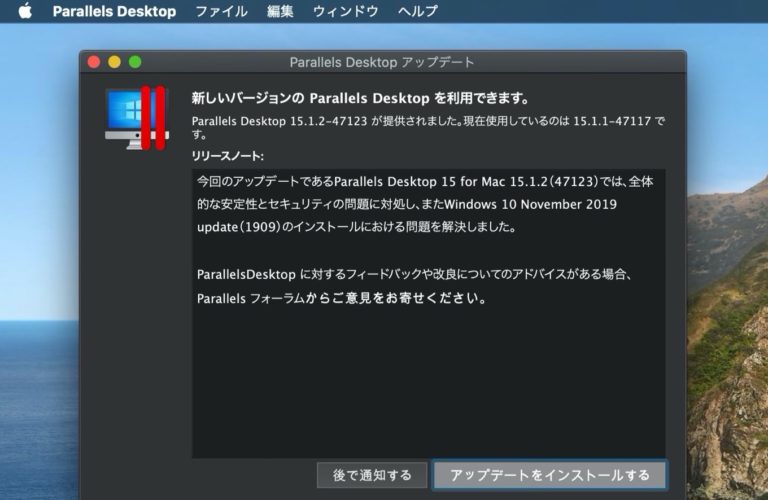The width and height of the screenshot is (768, 500).
Task: Open the Apple menu
Action: click(x=24, y=12)
